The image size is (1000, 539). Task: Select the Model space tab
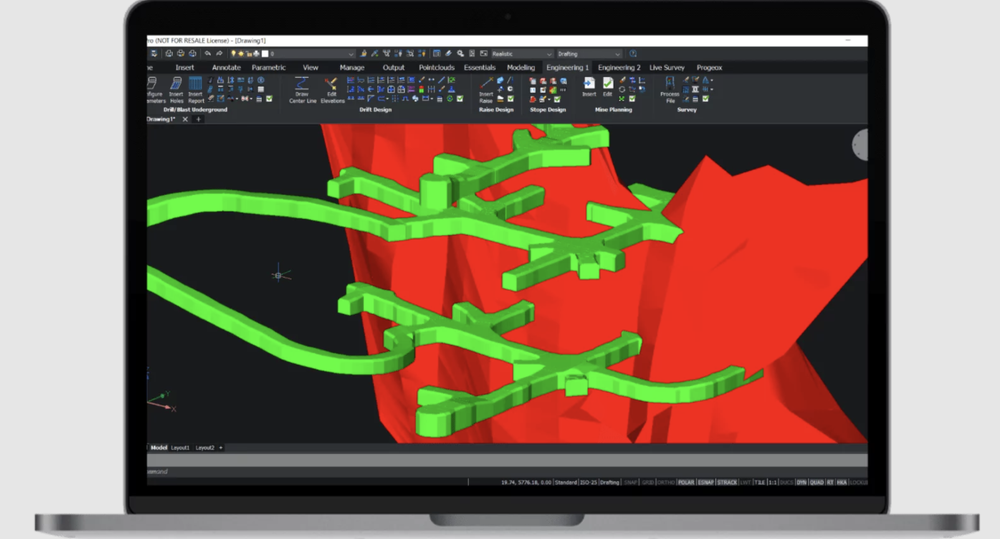click(159, 448)
